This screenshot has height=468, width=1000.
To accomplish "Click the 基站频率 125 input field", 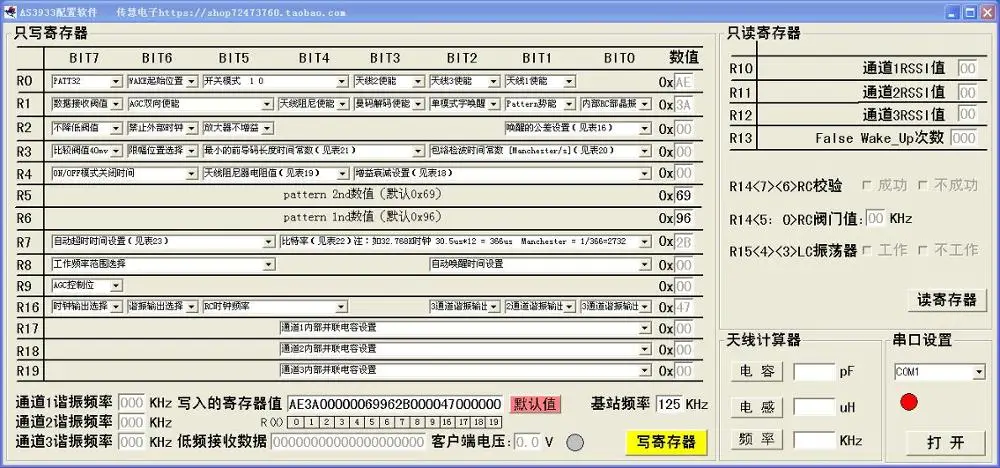I will (669, 404).
